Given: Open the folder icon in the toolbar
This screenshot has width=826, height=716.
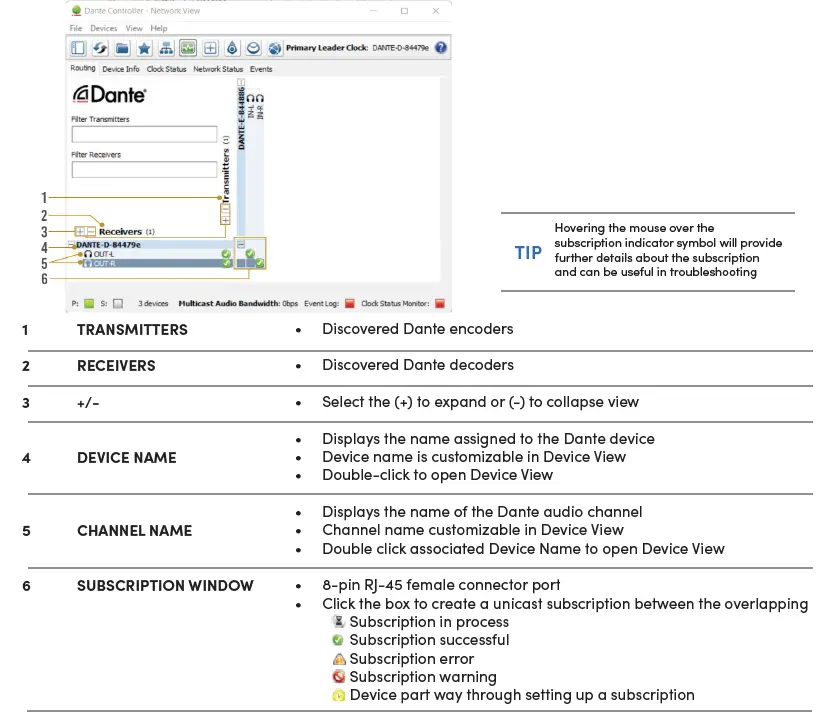Looking at the screenshot, I should (122, 48).
